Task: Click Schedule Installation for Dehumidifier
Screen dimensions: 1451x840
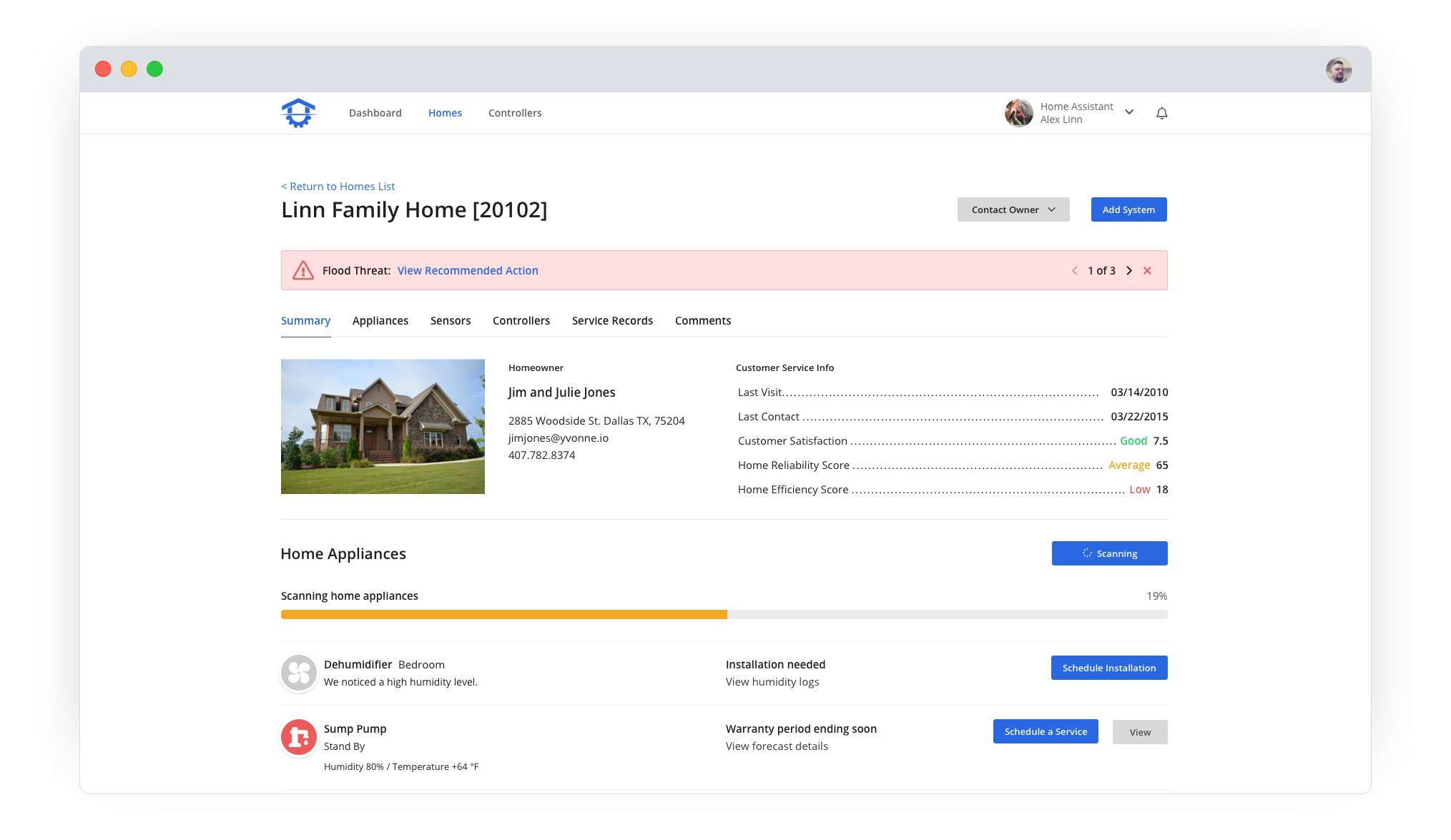Action: coord(1109,668)
